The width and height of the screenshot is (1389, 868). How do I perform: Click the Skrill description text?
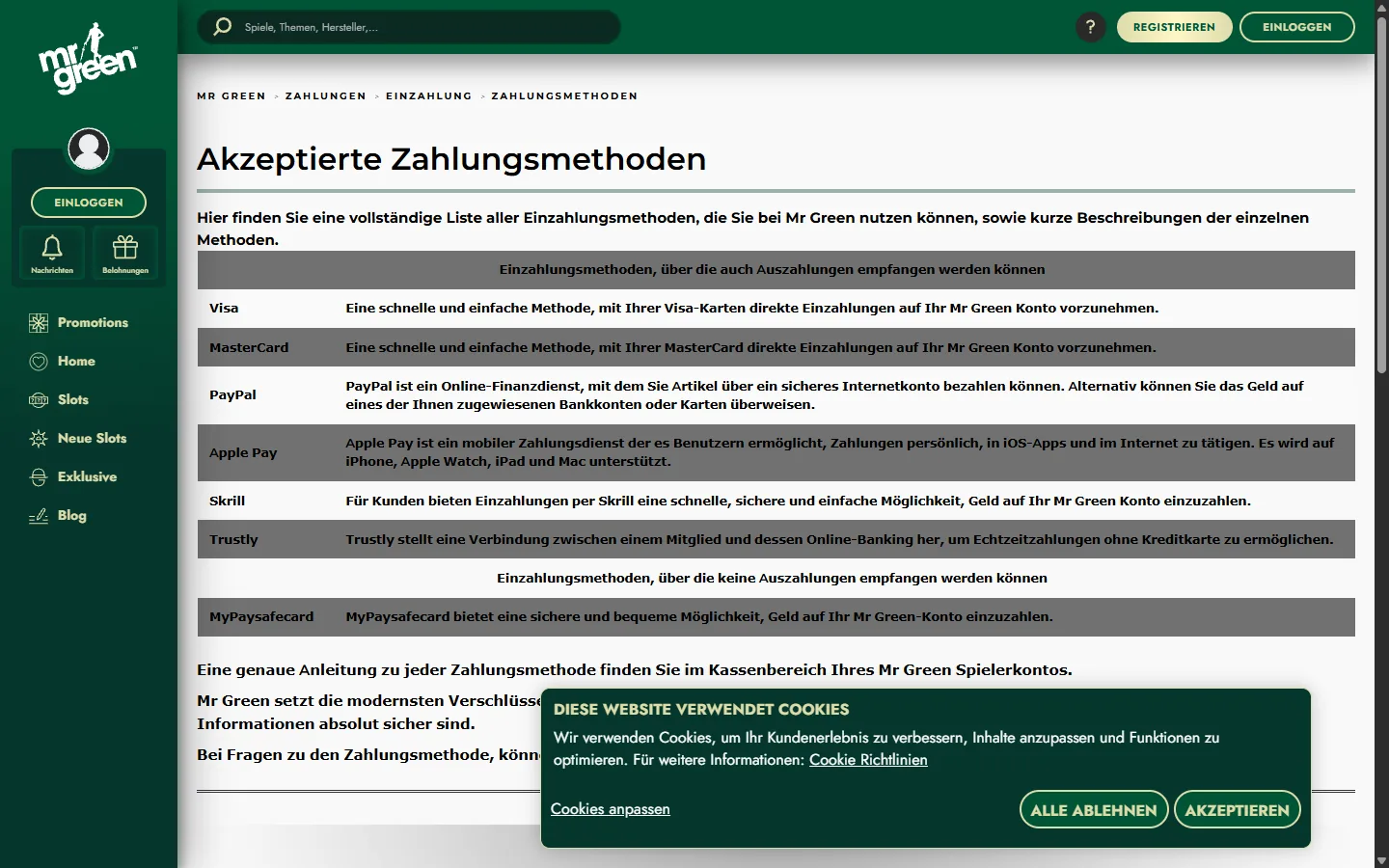coord(798,502)
